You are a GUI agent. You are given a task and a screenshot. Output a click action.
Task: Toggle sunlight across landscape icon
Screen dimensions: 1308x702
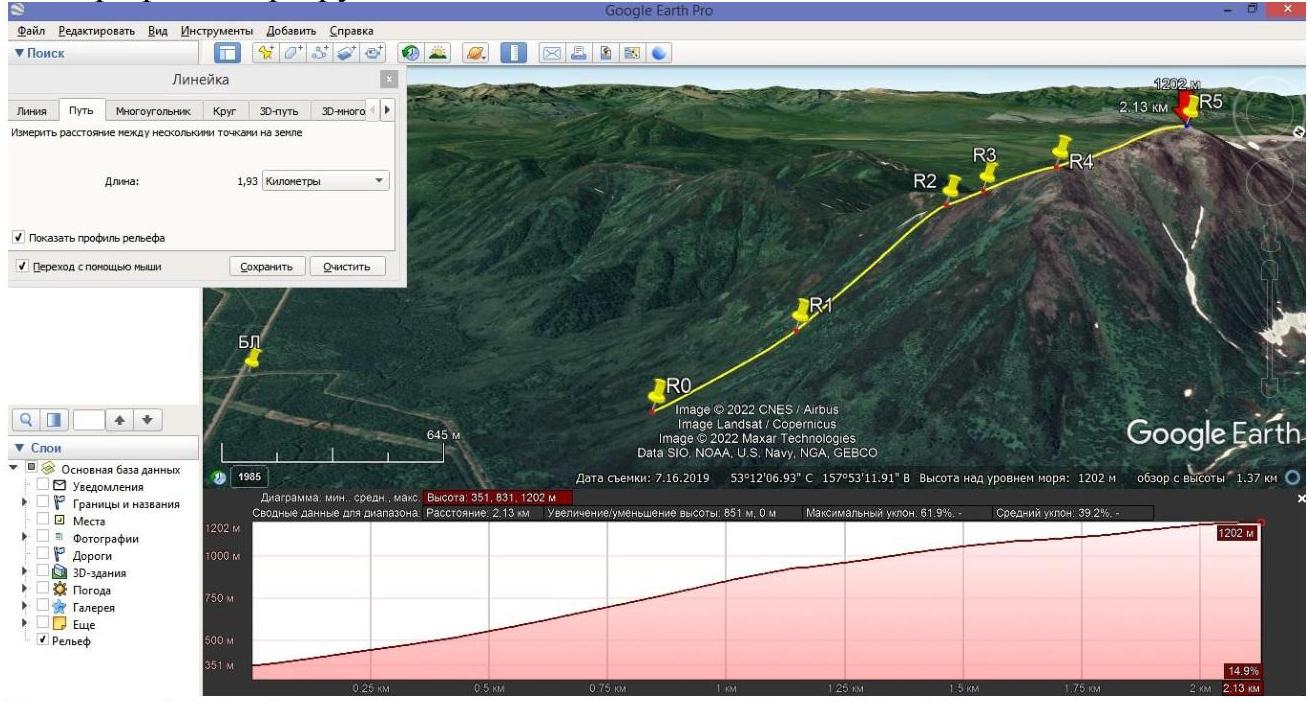[440, 54]
